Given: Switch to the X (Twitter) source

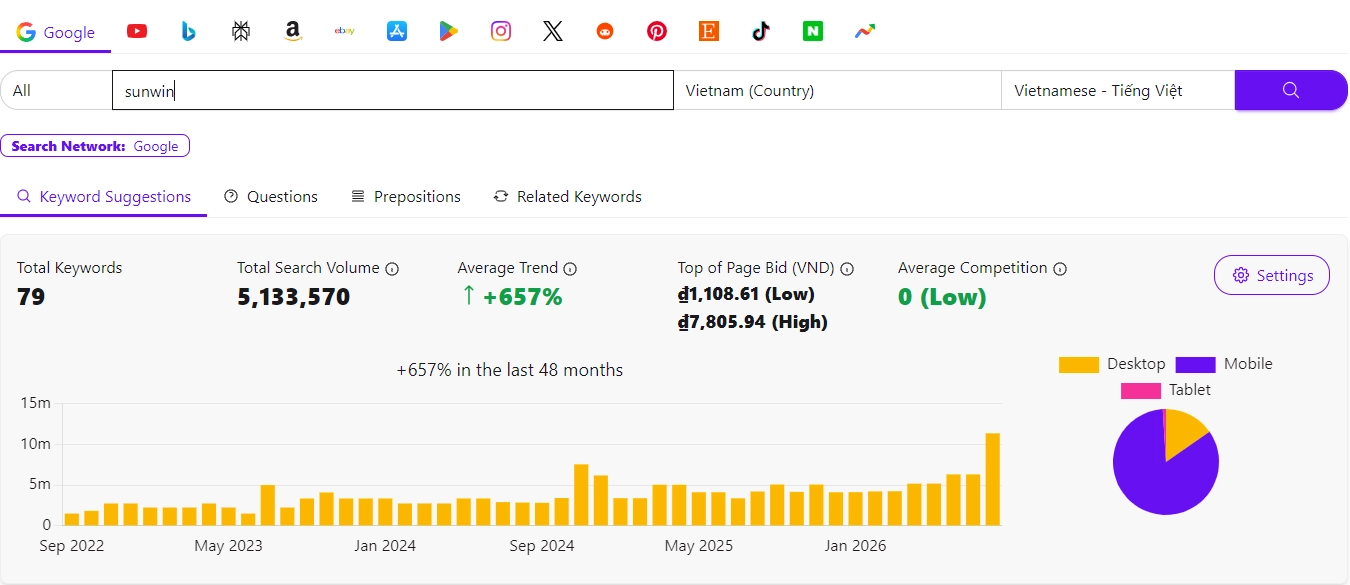Looking at the screenshot, I should tap(553, 31).
